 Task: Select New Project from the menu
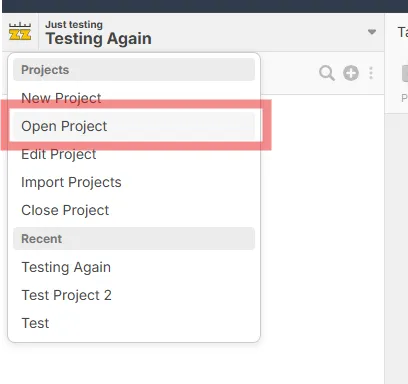point(61,98)
